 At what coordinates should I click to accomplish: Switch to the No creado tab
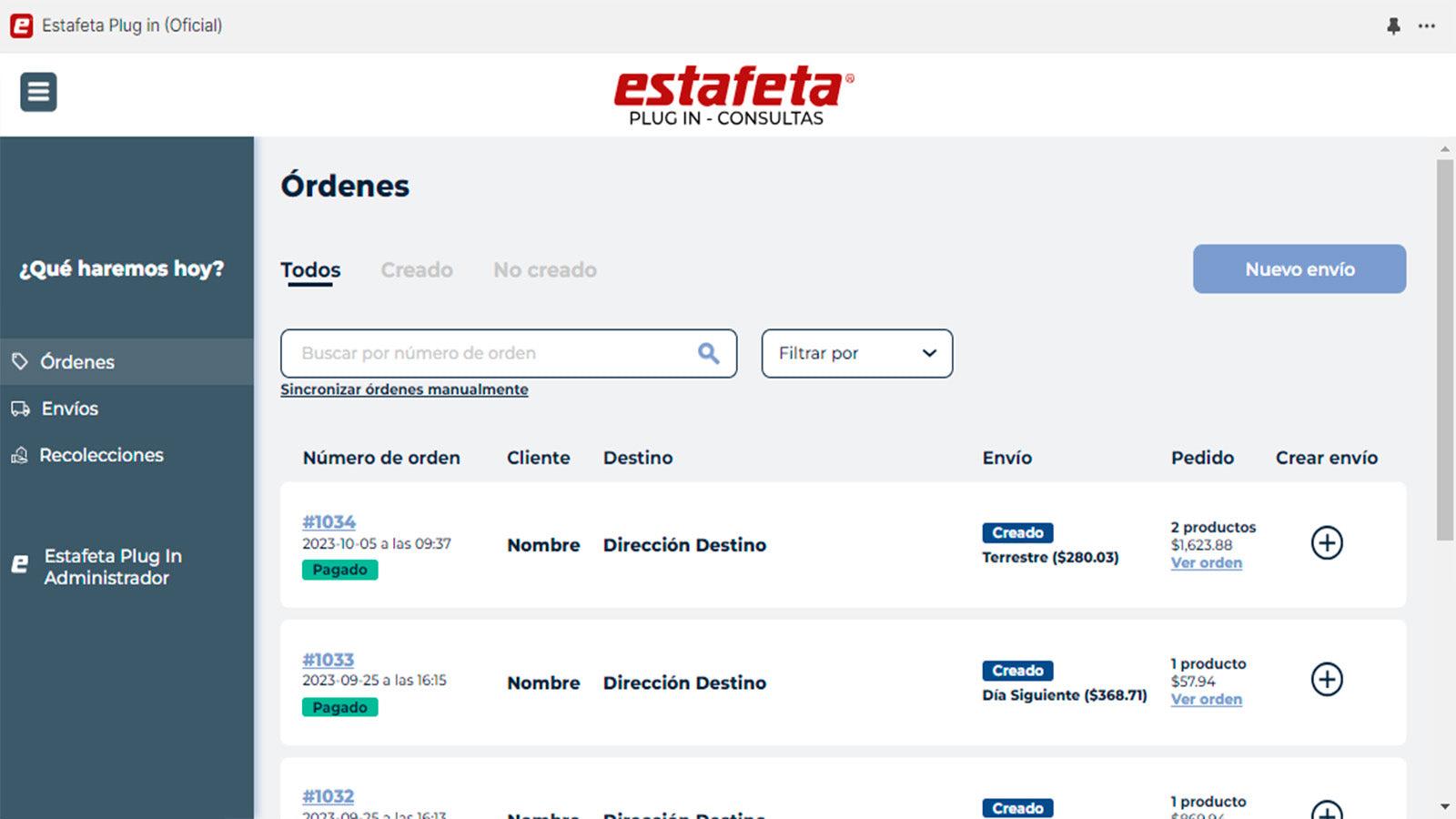[x=543, y=269]
